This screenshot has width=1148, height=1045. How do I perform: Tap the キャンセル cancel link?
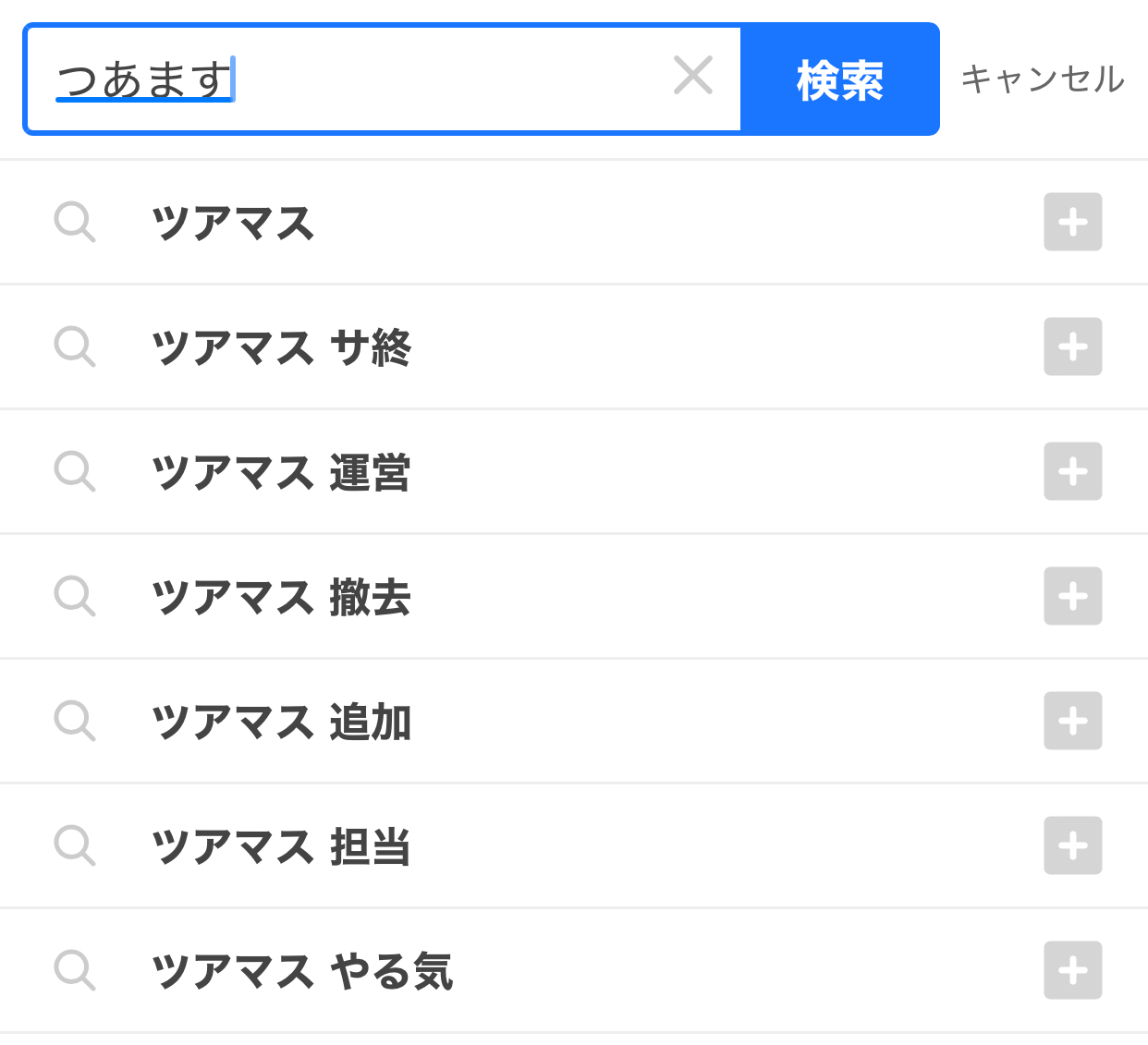pyautogui.click(x=1043, y=79)
